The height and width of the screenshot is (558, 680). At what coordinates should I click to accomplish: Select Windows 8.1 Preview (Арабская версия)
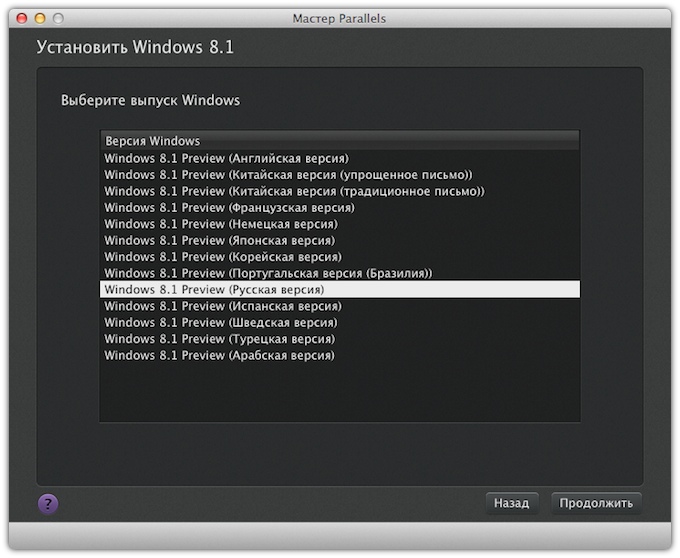coord(340,356)
